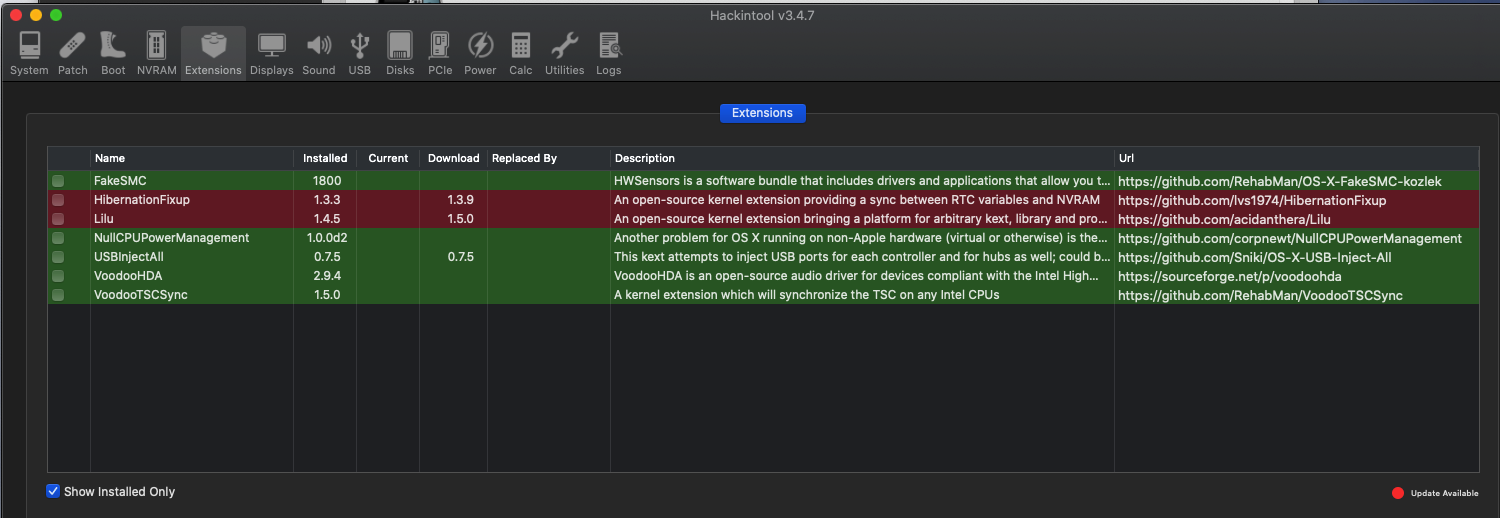This screenshot has height=518, width=1500.
Task: Open the PCIe section
Action: pyautogui.click(x=440, y=53)
